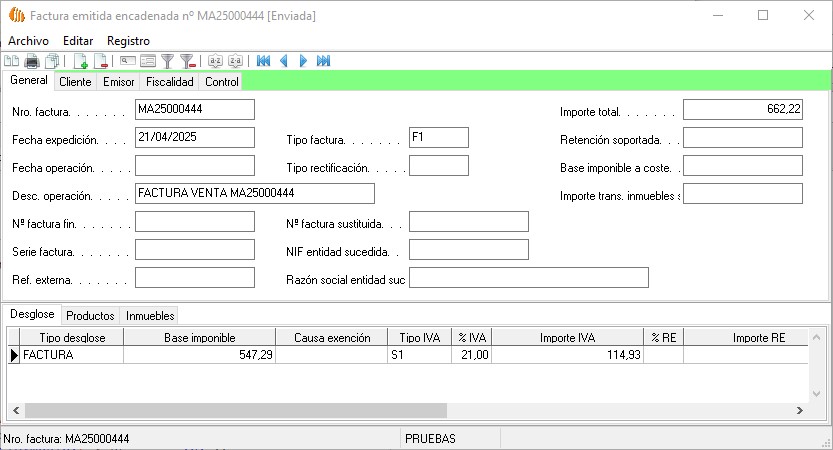Select the Inmuebles sub-tab
The image size is (833, 450).
pos(151,315)
